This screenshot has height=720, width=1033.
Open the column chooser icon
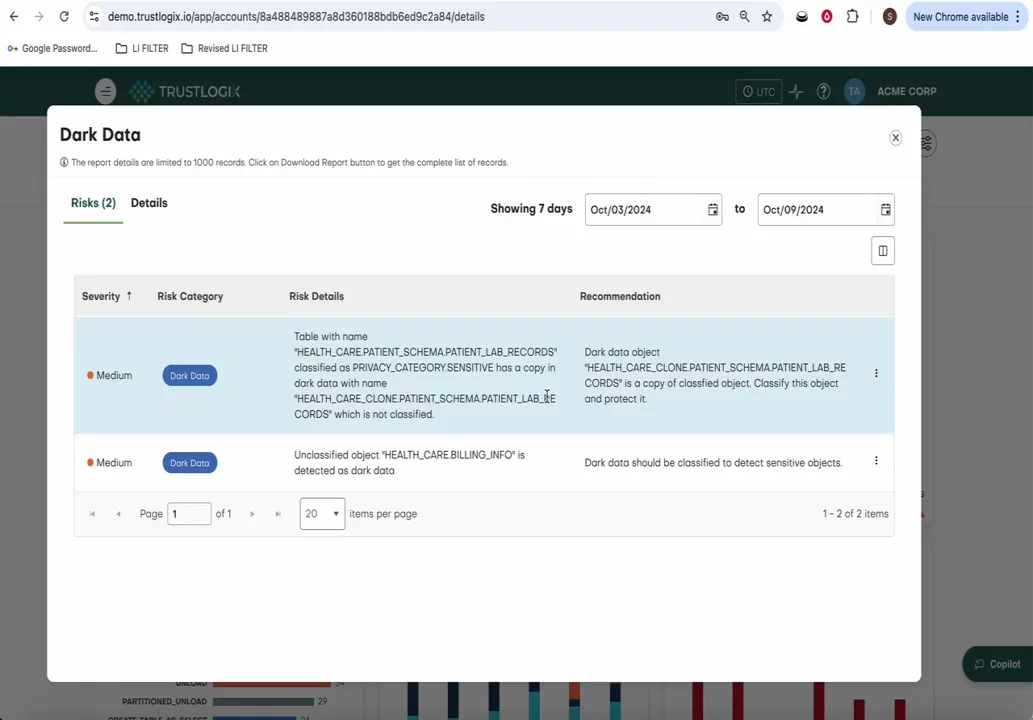click(x=882, y=251)
